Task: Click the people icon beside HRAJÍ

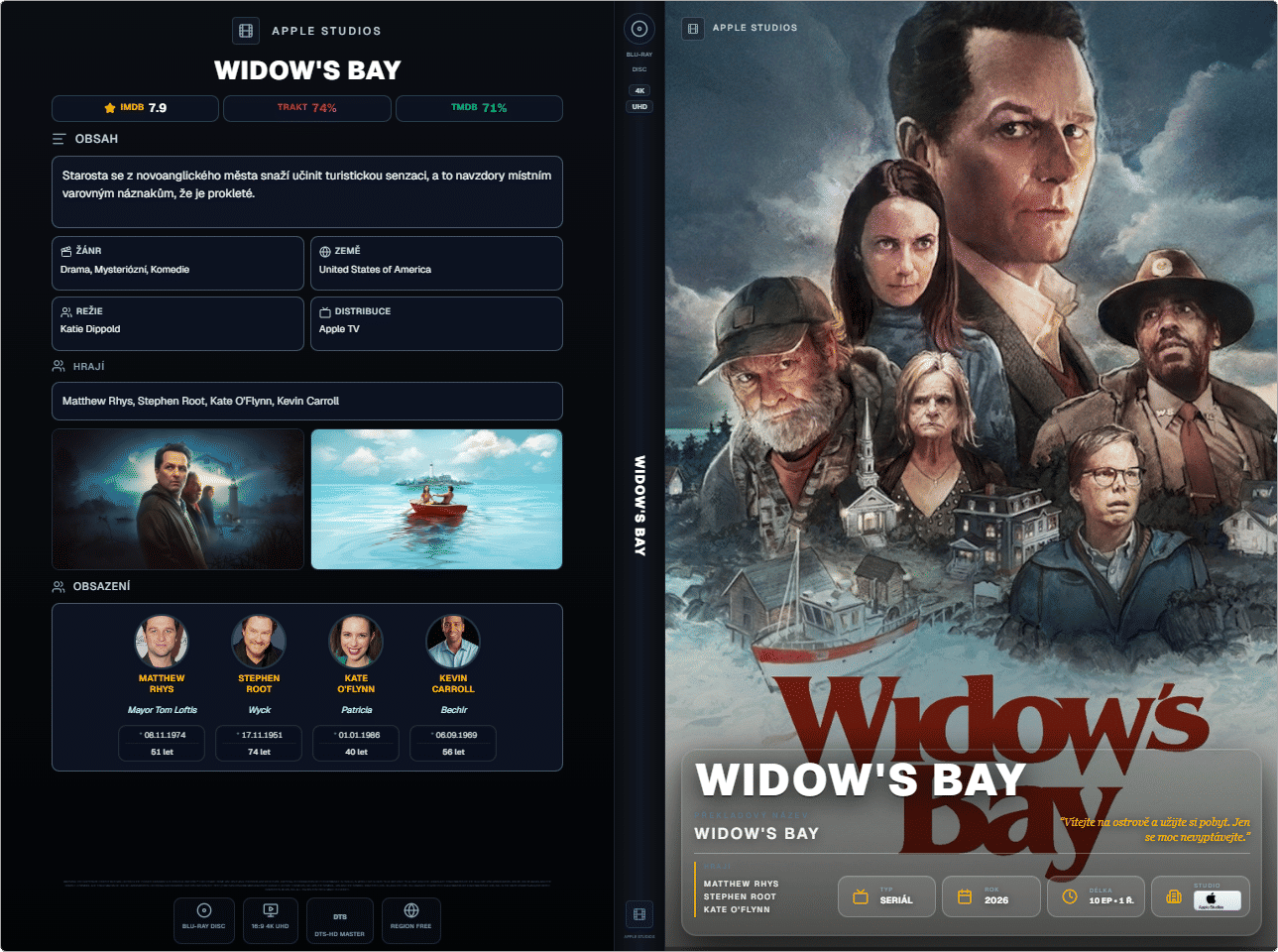Action: [x=58, y=366]
